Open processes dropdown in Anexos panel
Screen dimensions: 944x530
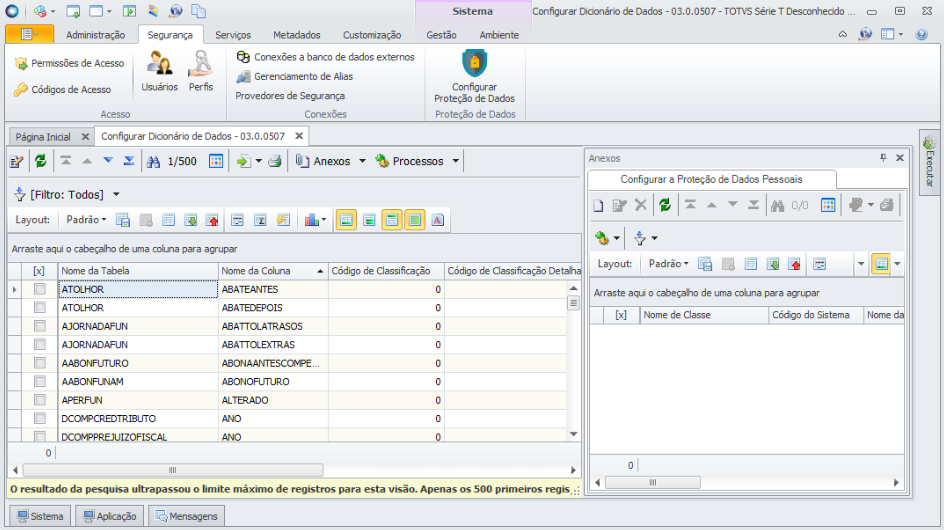pos(616,238)
